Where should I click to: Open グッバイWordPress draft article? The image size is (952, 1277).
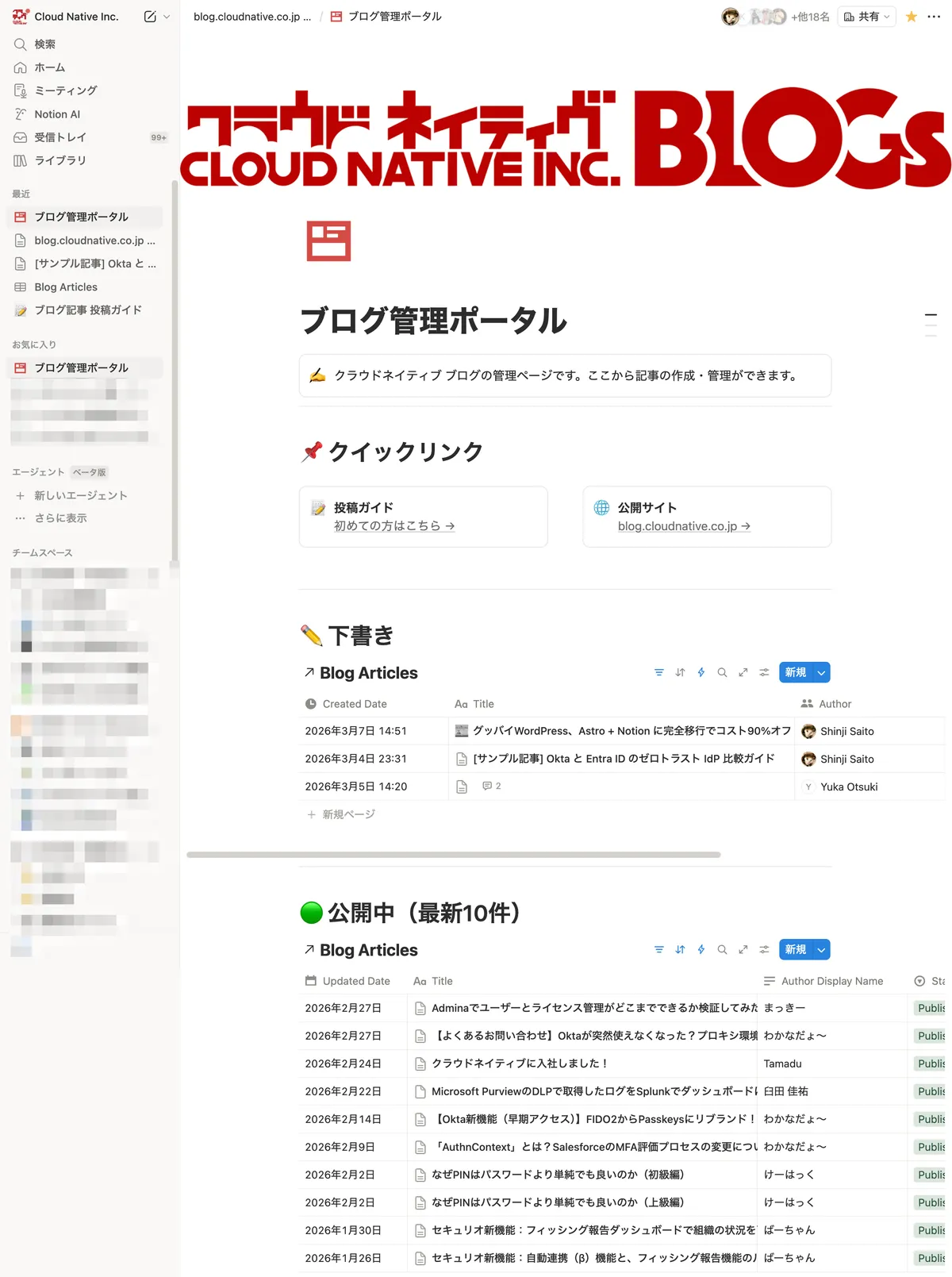[631, 731]
